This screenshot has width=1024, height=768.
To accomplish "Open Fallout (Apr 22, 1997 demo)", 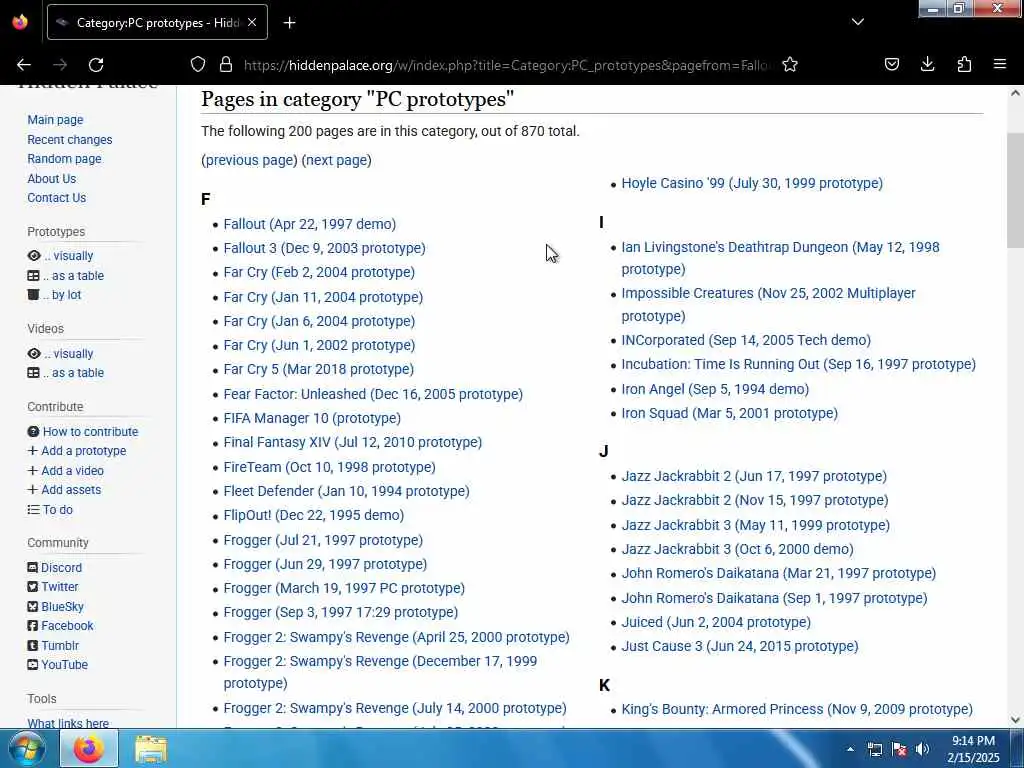I will tap(310, 224).
